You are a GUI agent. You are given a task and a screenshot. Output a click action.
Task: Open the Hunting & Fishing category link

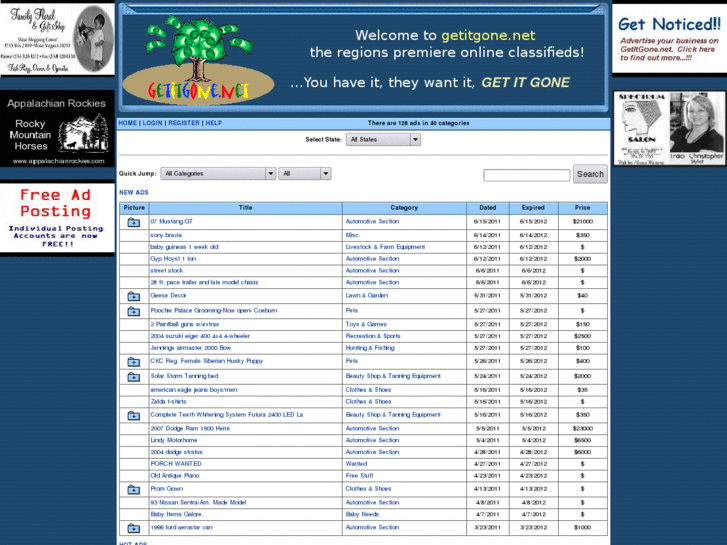click(370, 348)
